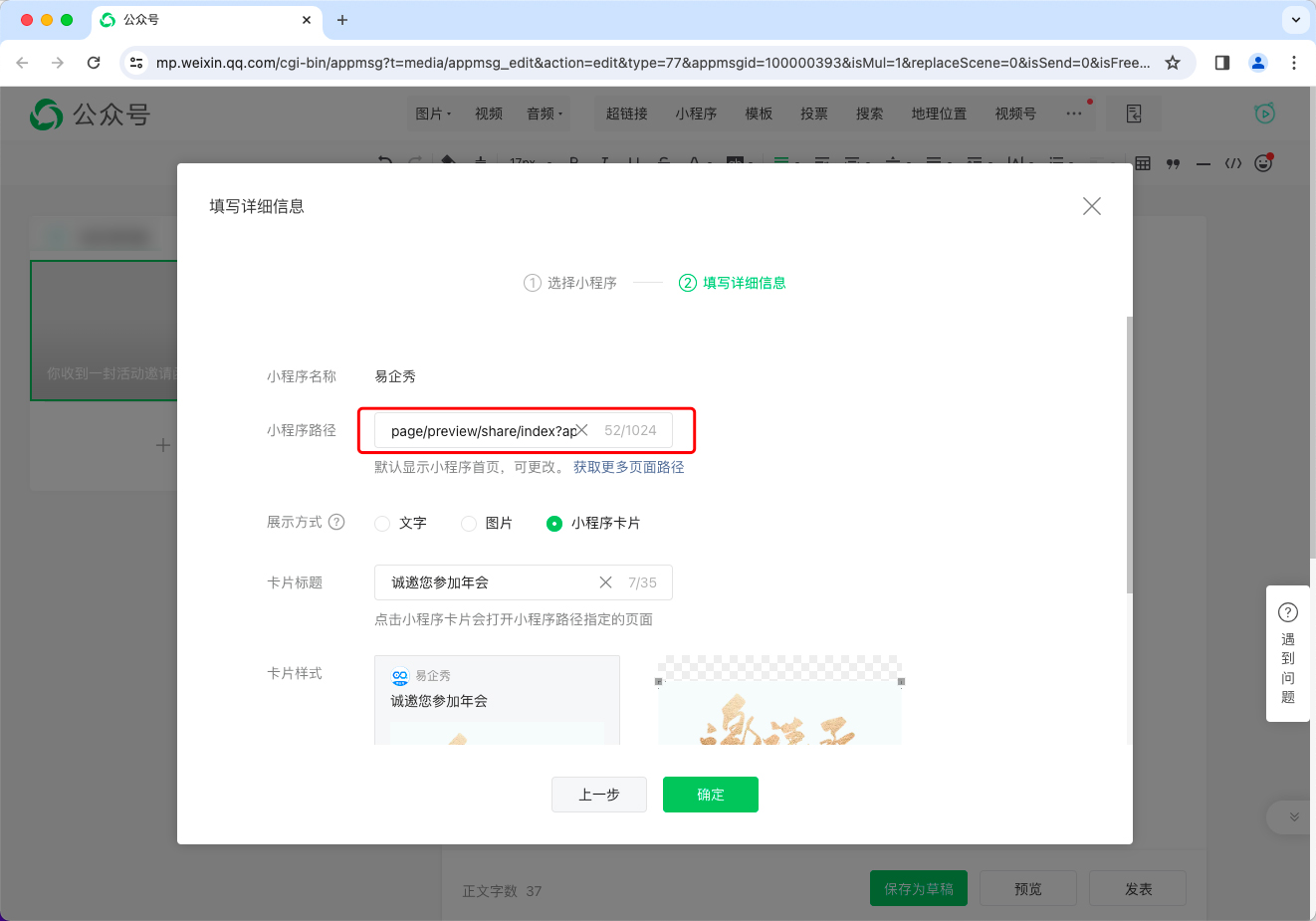Screen dimensions: 1316x921
Task: Click the 超链接 menu item
Action: [x=626, y=114]
